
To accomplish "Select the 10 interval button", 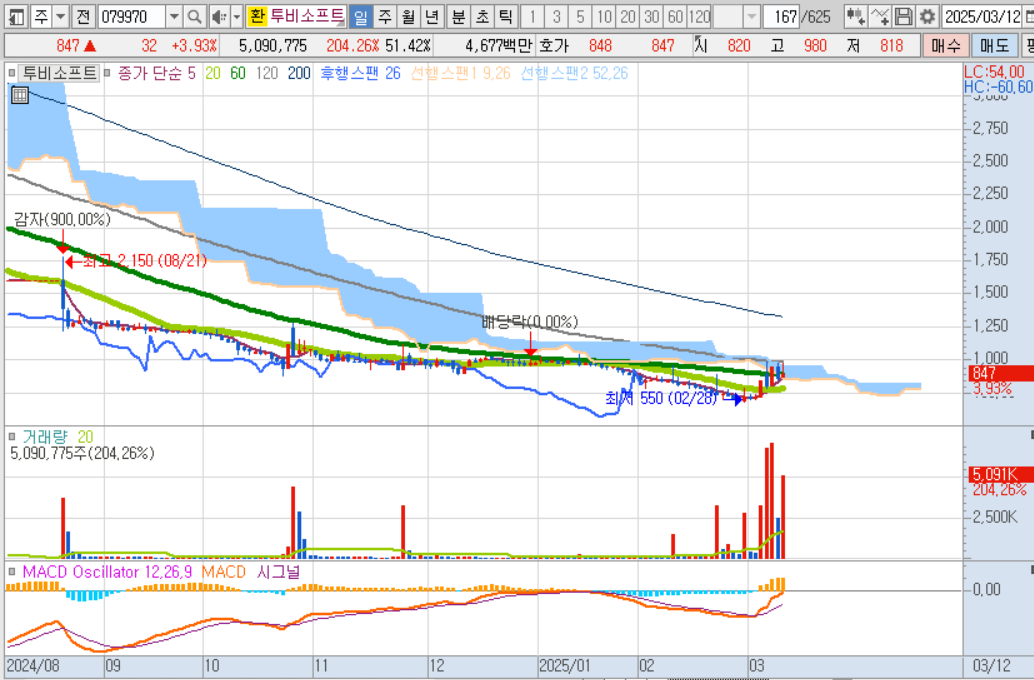I will coord(603,16).
